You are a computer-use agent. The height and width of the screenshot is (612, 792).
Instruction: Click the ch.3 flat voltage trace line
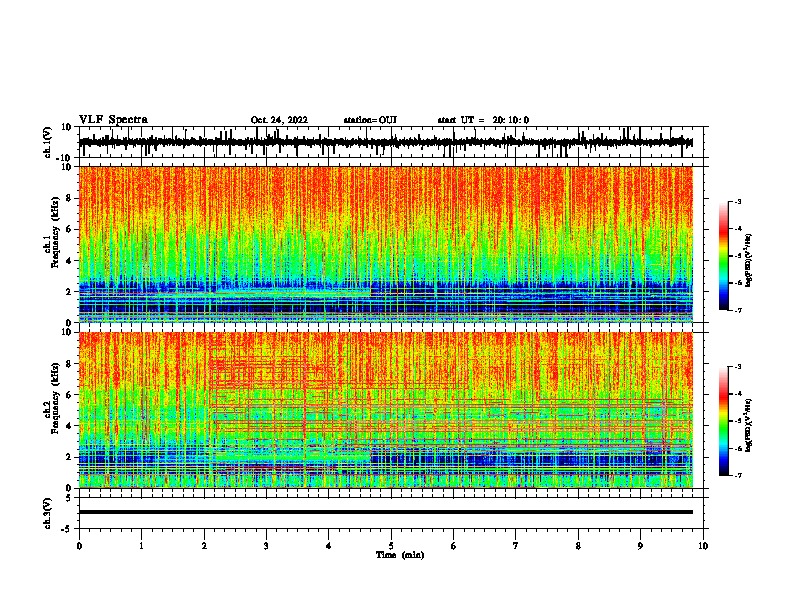click(x=385, y=512)
